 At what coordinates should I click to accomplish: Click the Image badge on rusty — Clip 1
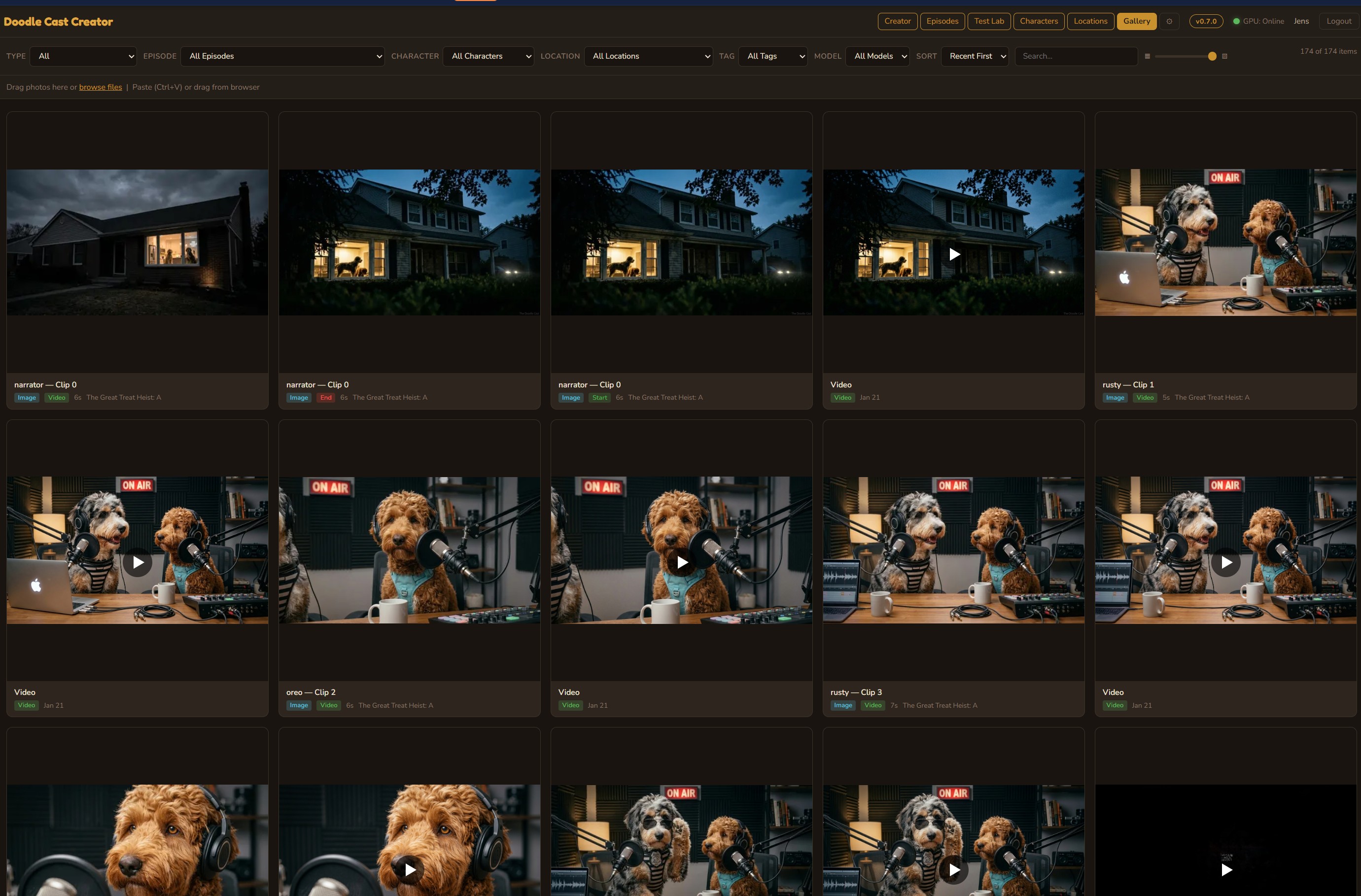pyautogui.click(x=1114, y=397)
